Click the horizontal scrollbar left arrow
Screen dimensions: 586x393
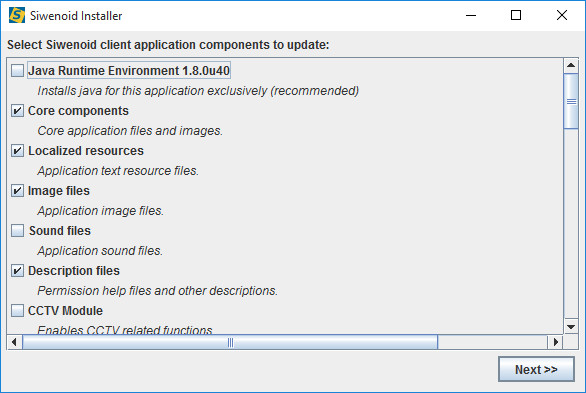[15, 342]
